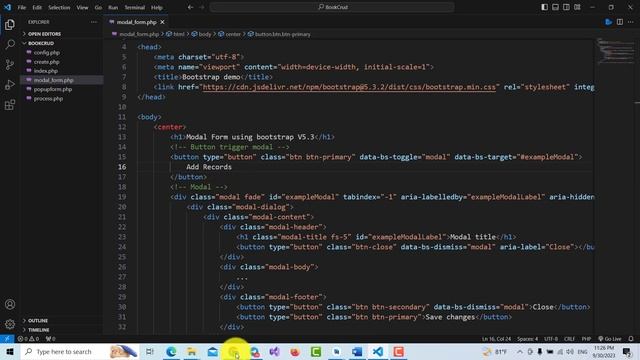
Task: Open File Explorer from the taskbar
Action: coord(191,351)
